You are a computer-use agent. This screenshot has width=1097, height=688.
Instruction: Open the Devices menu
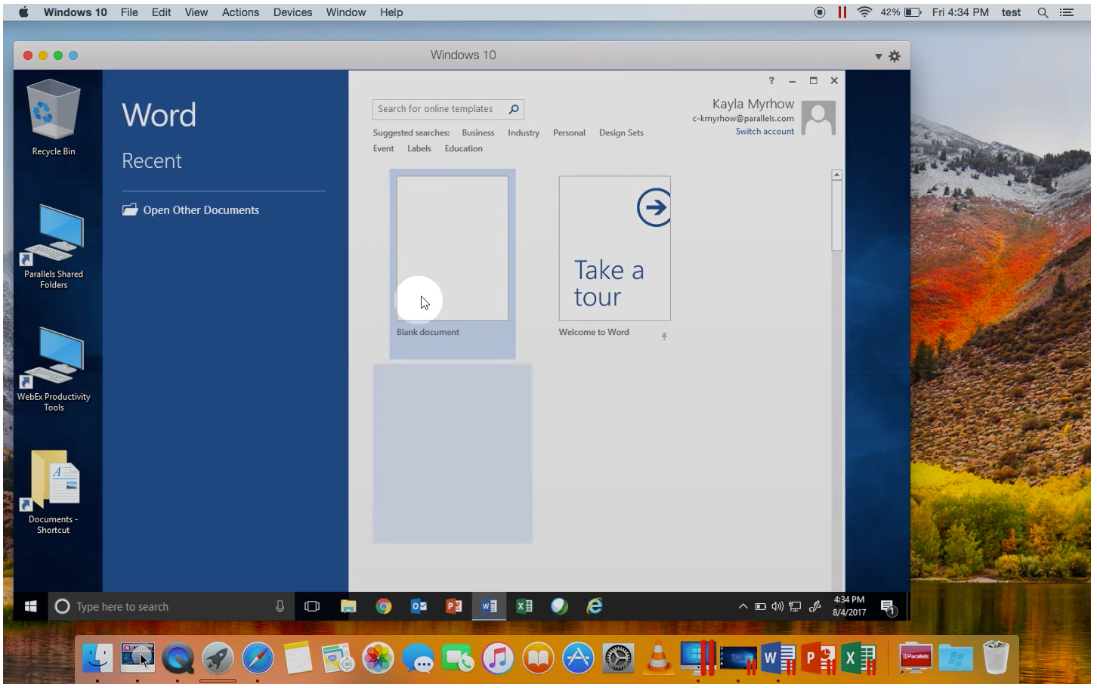coord(292,13)
